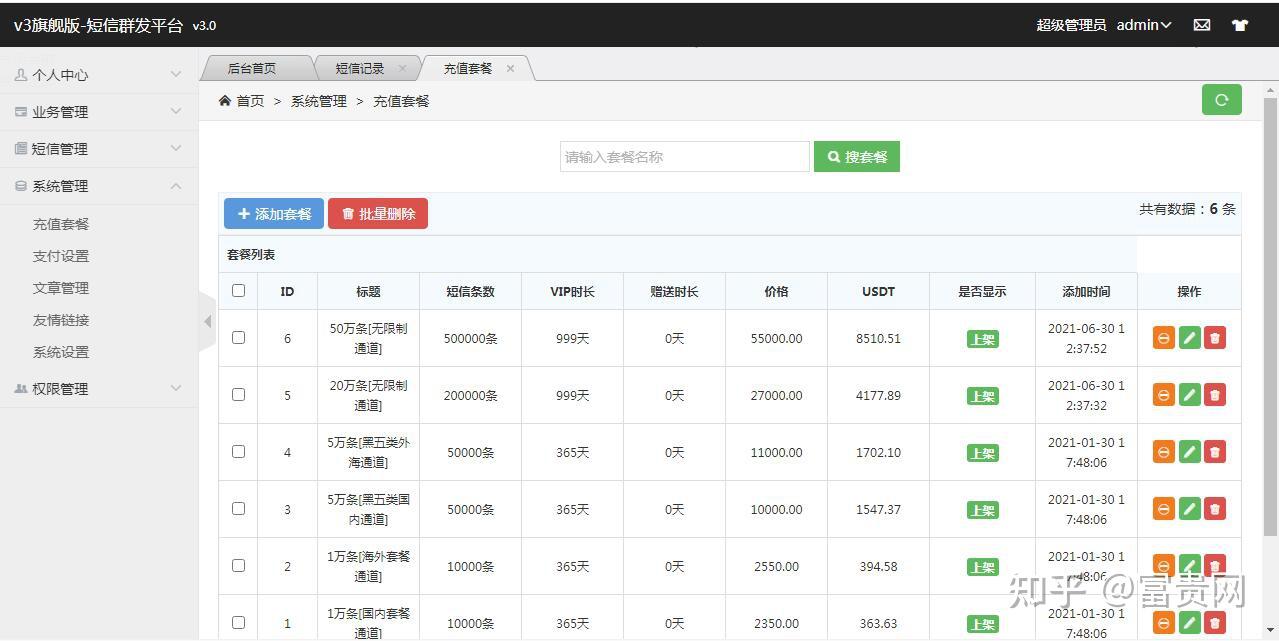Delete package ID 4 with trash icon
The image size is (1279, 641).
(1214, 452)
